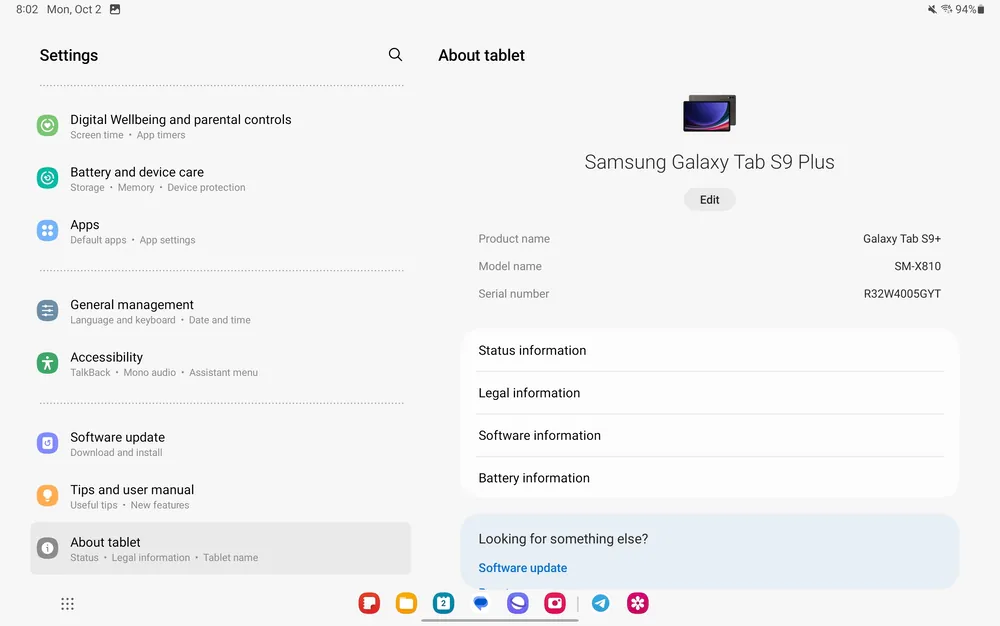Open Battery information

click(x=709, y=477)
